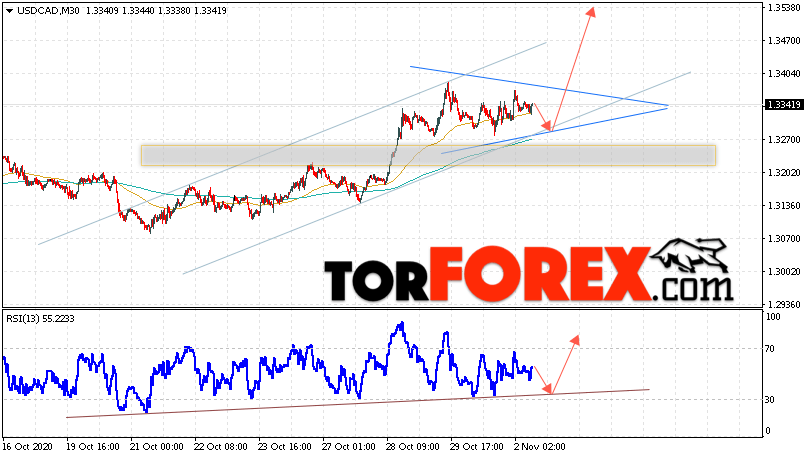Click the 29 Oct 17:00 time label

[477, 447]
